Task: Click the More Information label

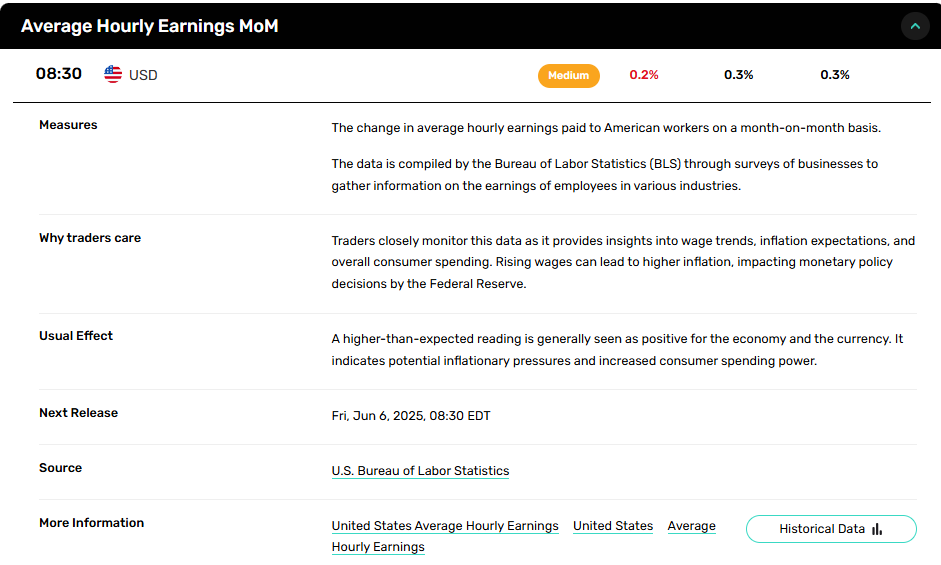Action: coord(92,523)
